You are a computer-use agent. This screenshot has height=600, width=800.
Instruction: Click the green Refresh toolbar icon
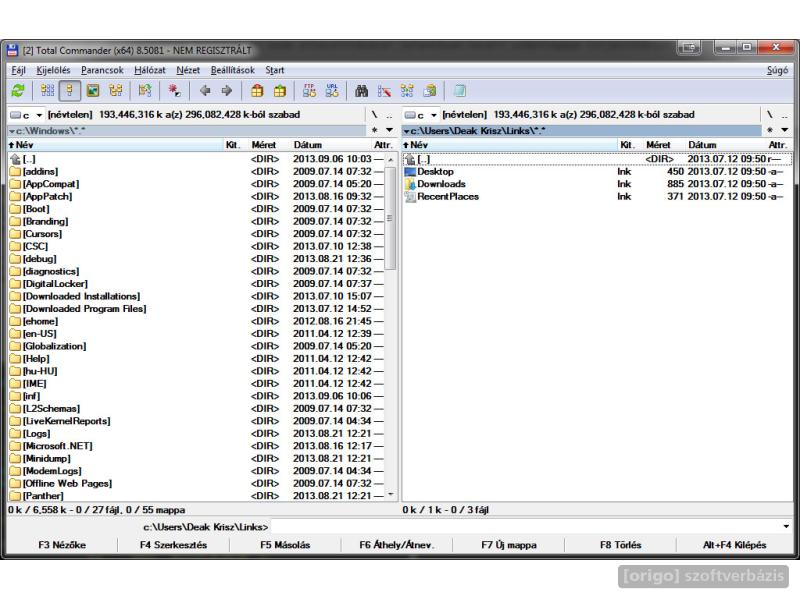[x=18, y=91]
